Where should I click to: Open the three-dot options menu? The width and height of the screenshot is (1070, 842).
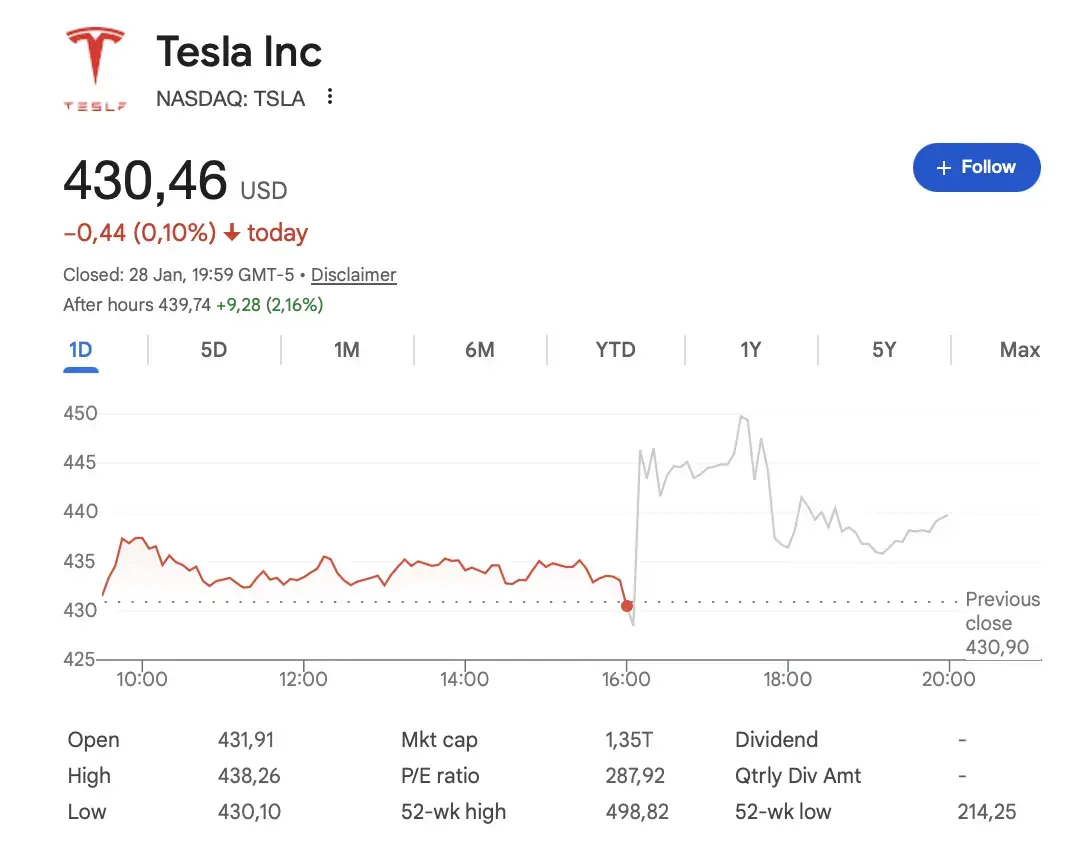(329, 96)
